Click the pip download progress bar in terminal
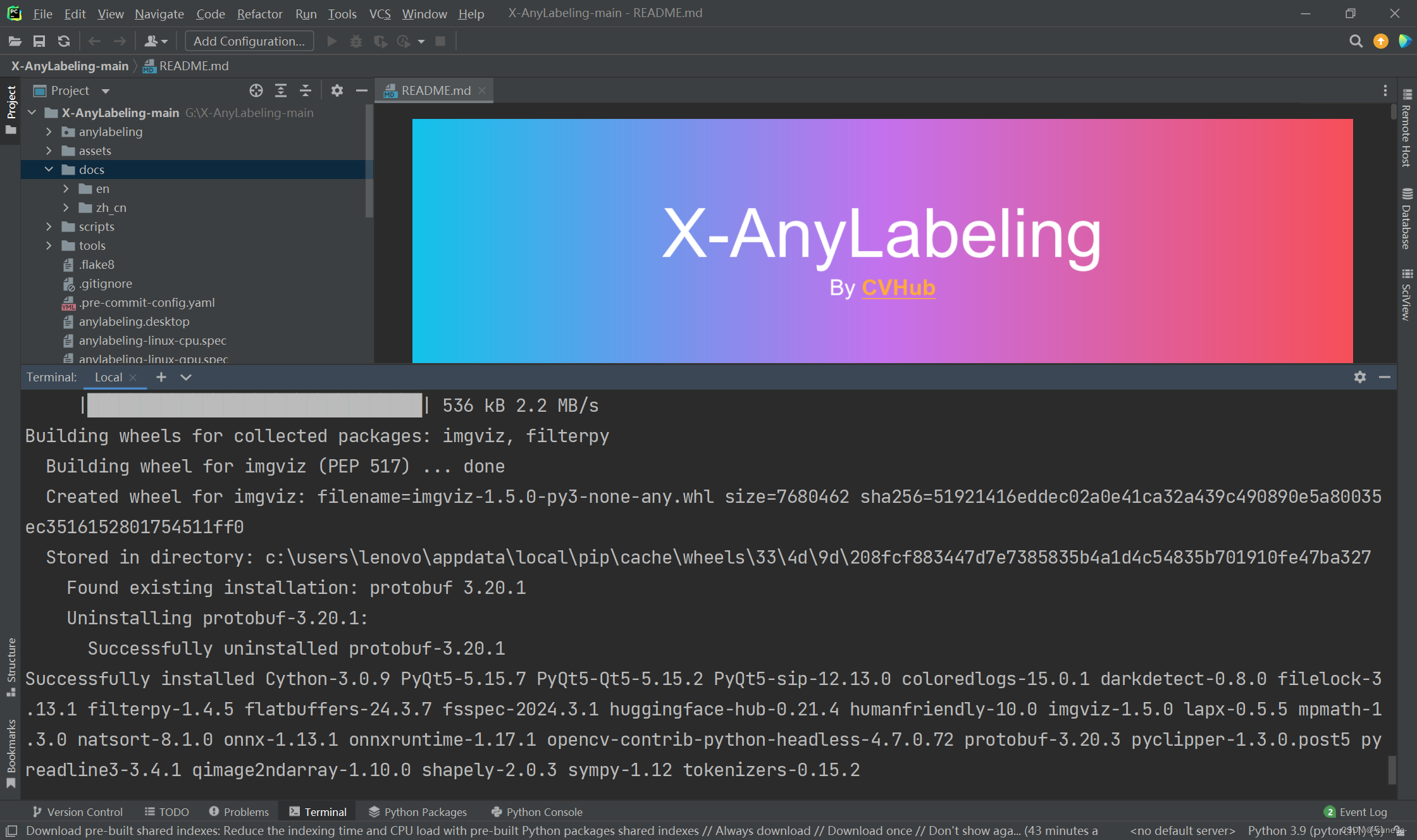The height and width of the screenshot is (840, 1417). tap(253, 405)
